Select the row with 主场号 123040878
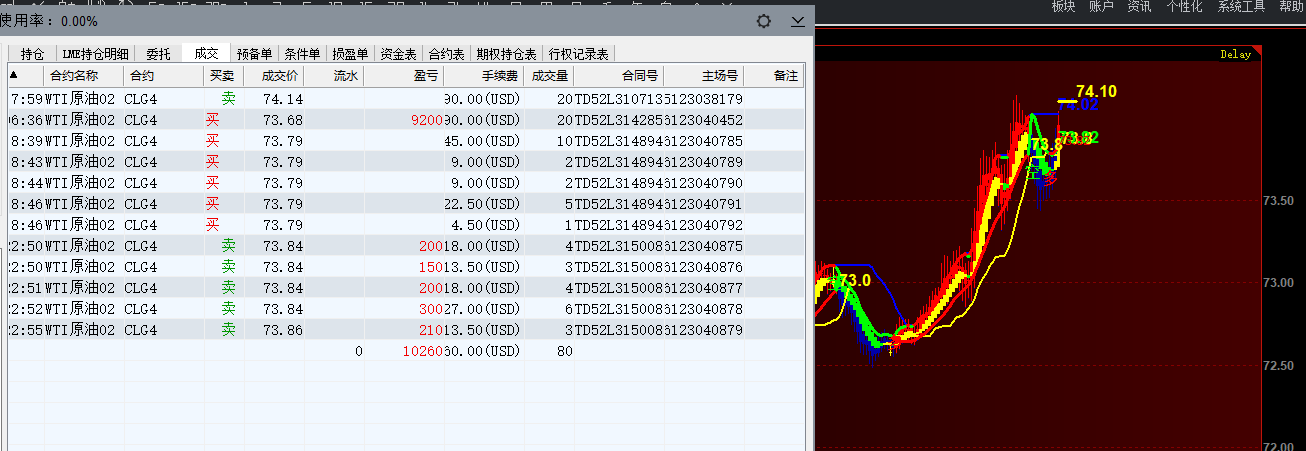 coord(406,309)
